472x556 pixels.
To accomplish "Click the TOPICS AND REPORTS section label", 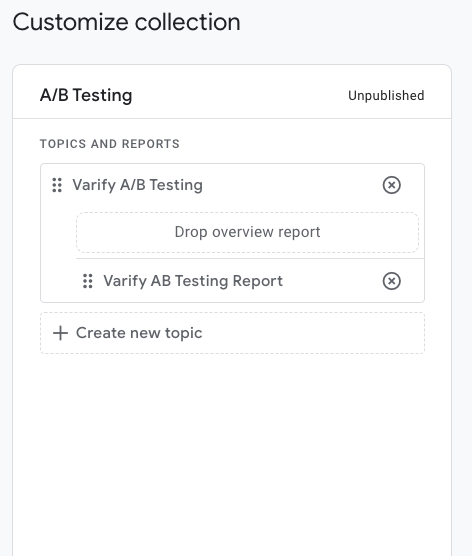I will coord(110,144).
